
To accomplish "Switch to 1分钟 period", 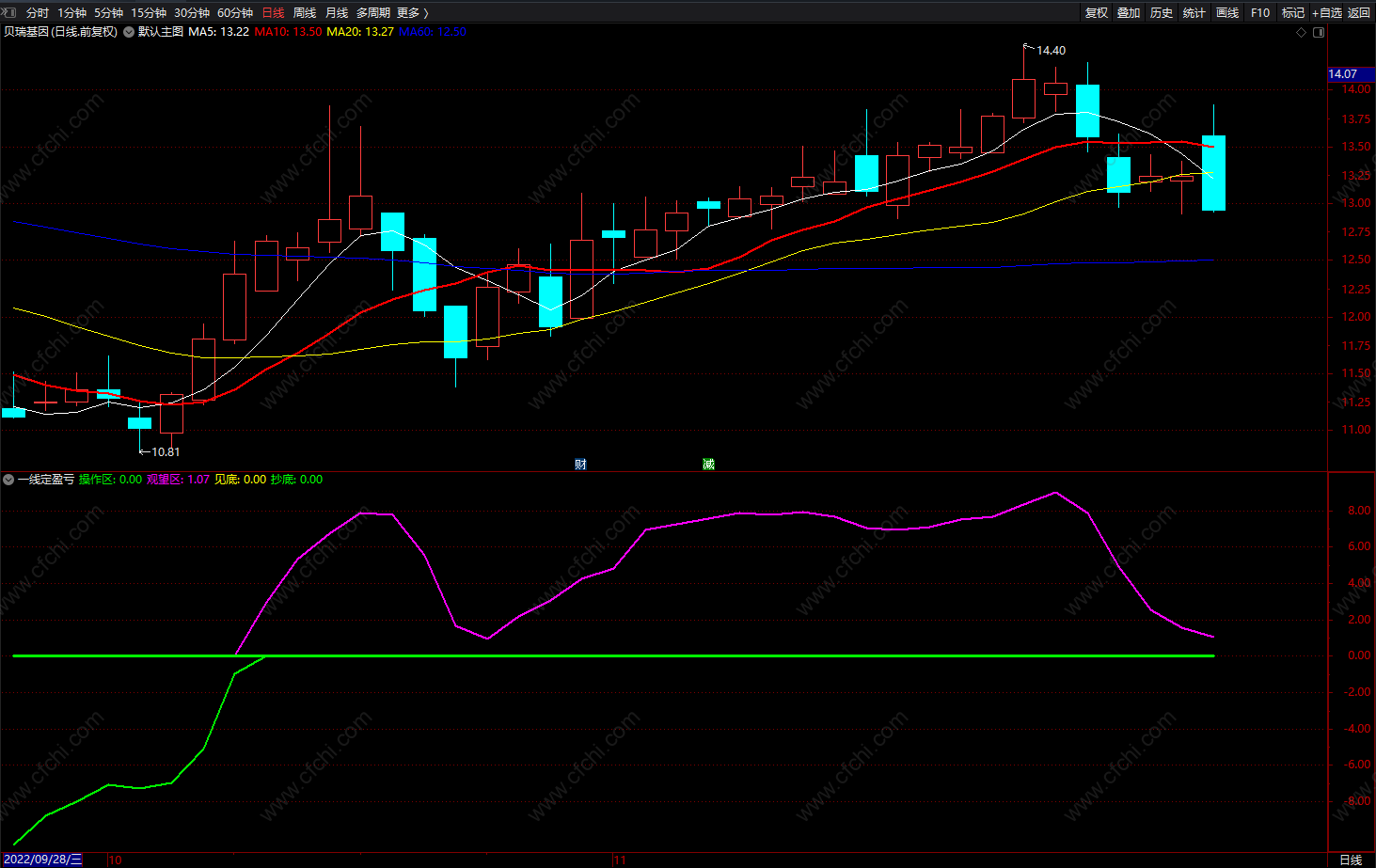I will [72, 13].
